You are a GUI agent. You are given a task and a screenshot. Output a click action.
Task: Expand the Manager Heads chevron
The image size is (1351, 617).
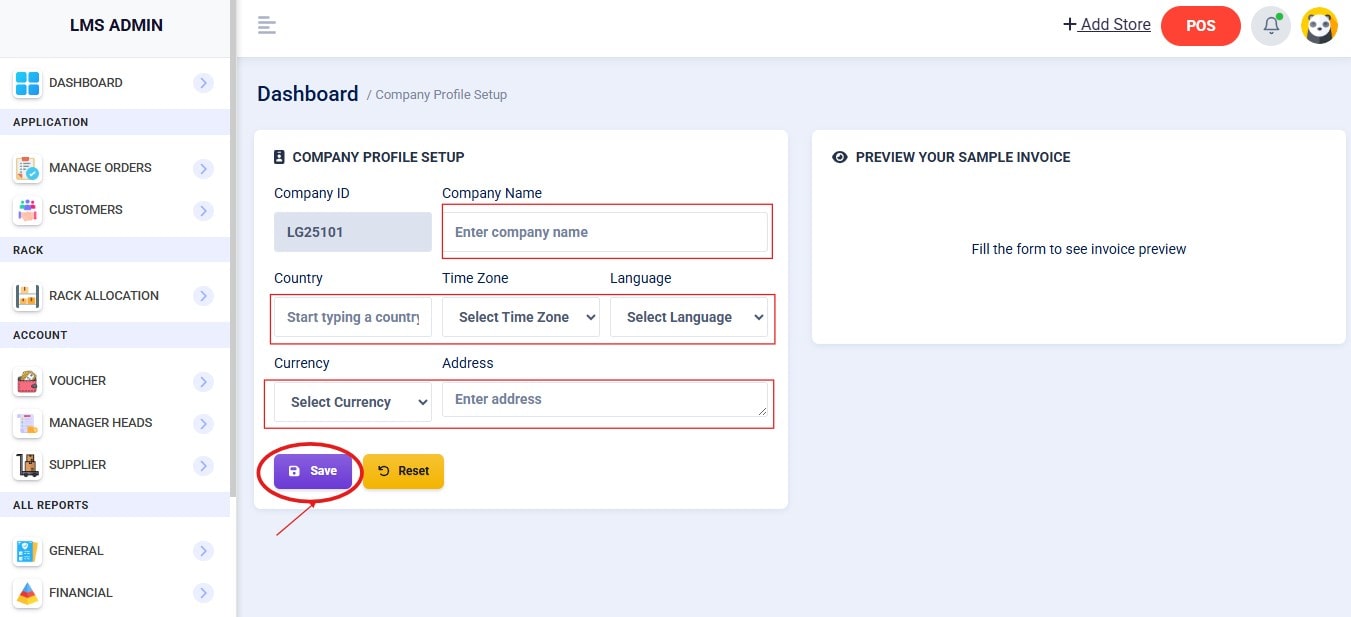click(204, 424)
